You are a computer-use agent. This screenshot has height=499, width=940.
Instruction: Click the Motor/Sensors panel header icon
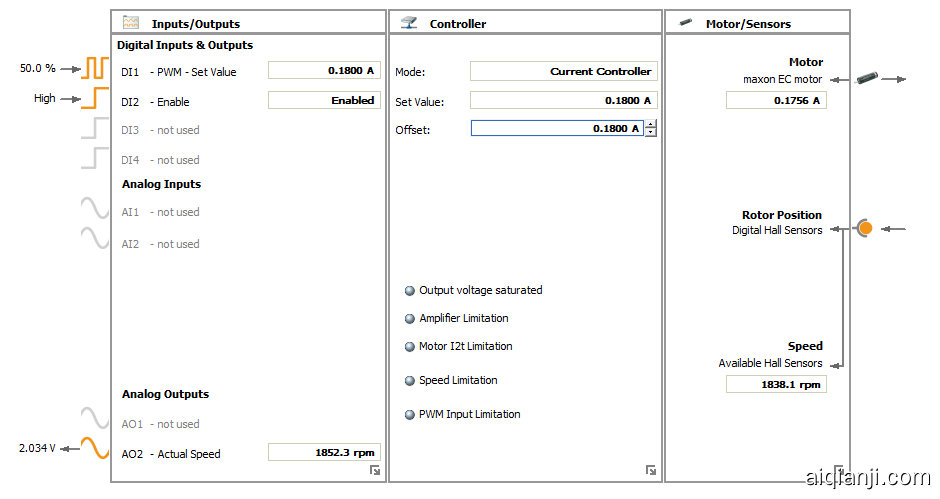(x=686, y=22)
